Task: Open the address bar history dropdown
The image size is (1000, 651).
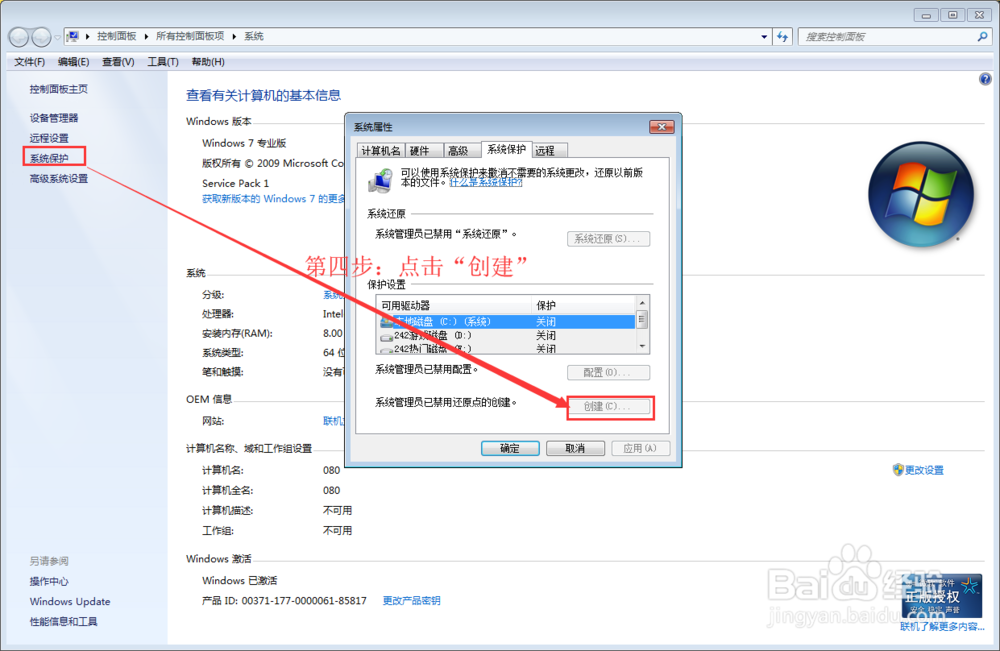Action: click(x=764, y=36)
